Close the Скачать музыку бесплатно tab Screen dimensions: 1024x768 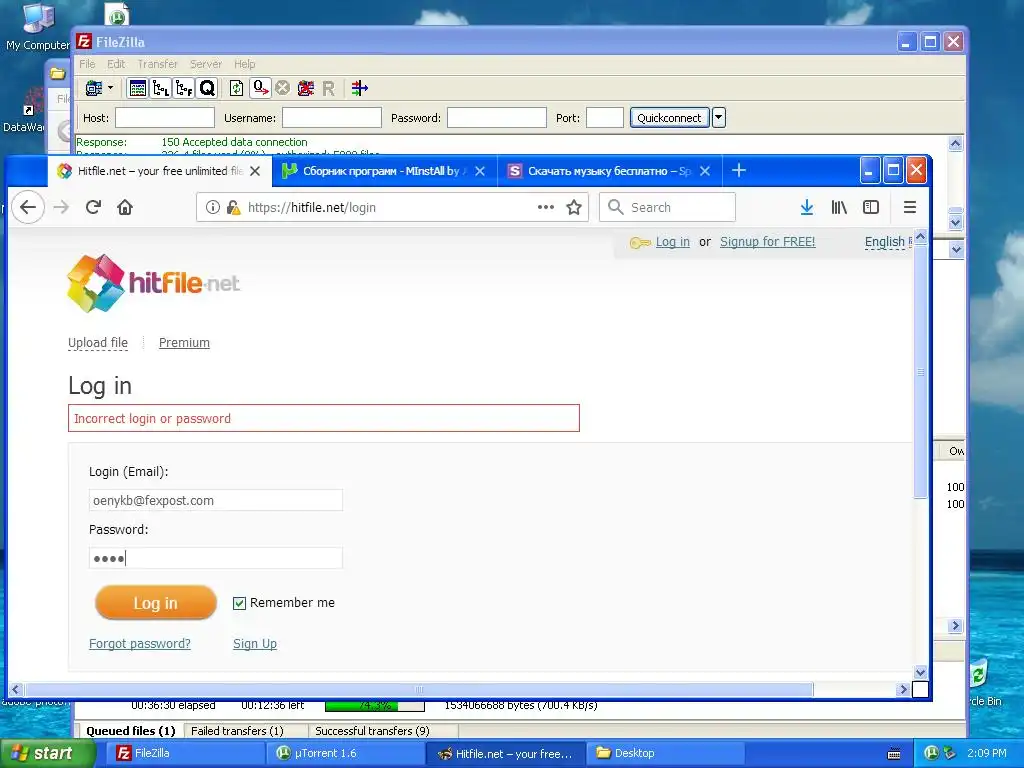705,171
